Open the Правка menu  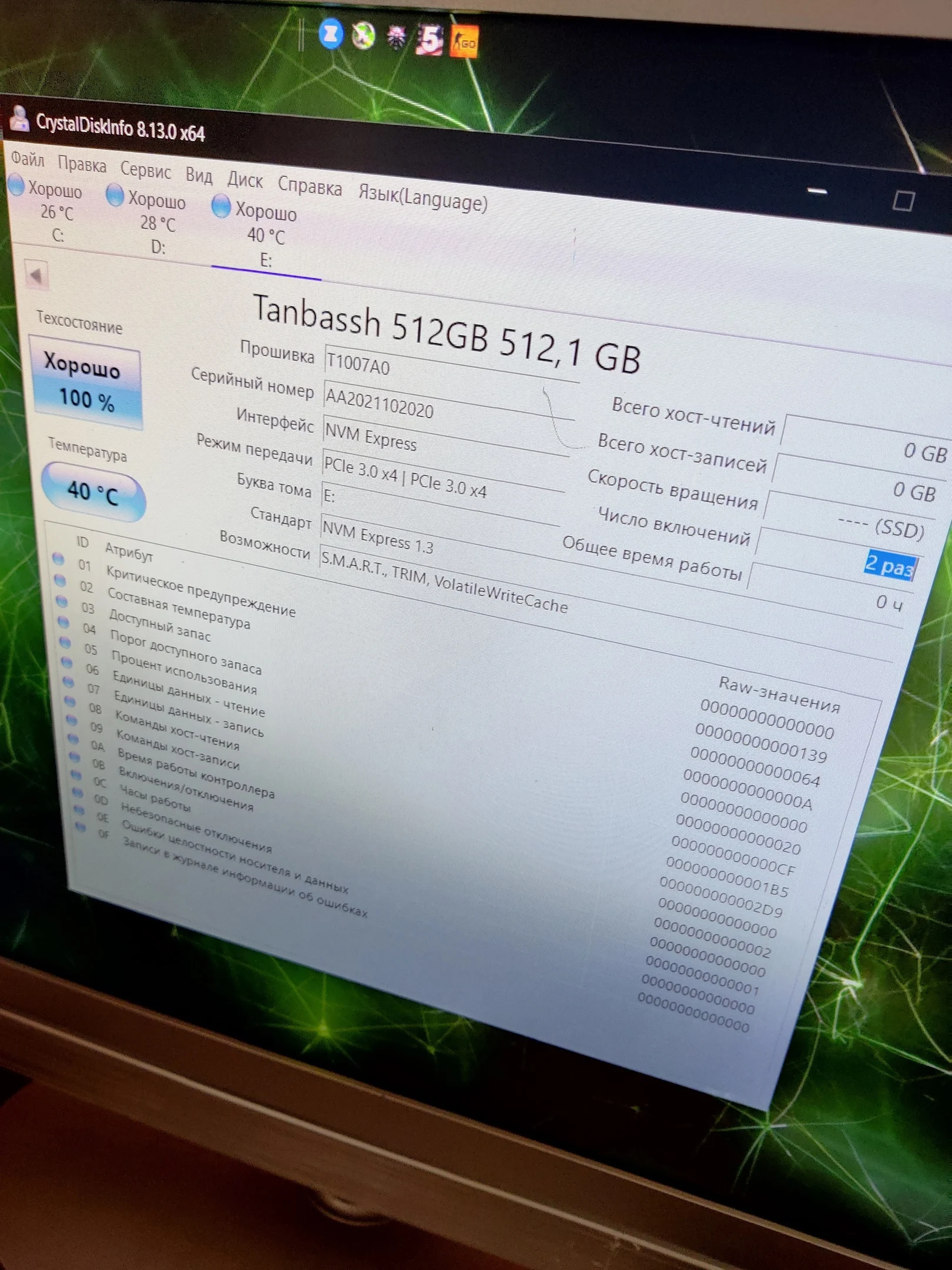[x=82, y=165]
